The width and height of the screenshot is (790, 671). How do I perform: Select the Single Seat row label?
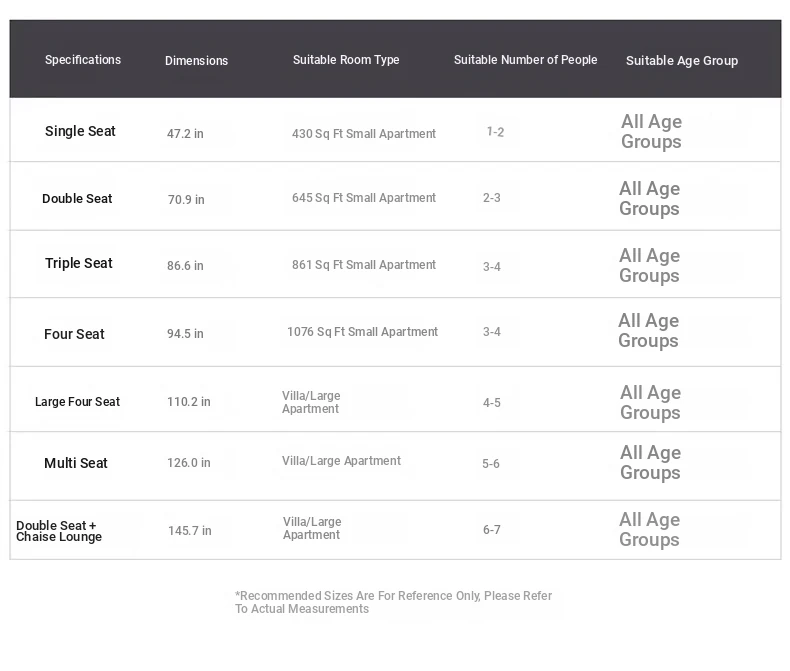[80, 131]
